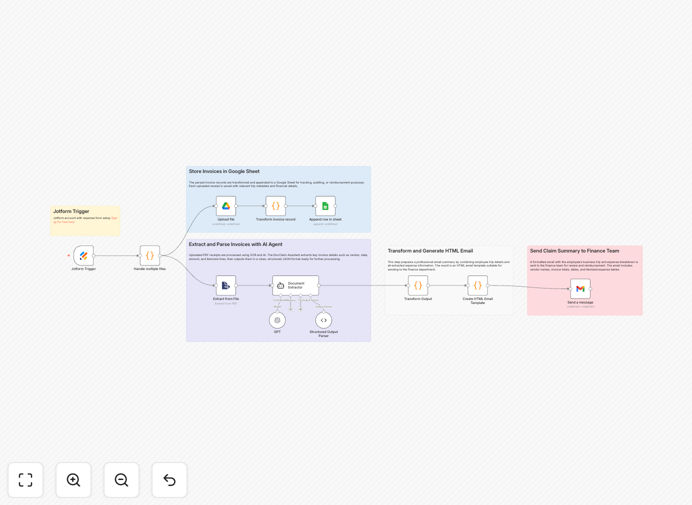Image resolution: width=692 pixels, height=505 pixels.
Task: Click the Upload file label
Action: (x=226, y=219)
